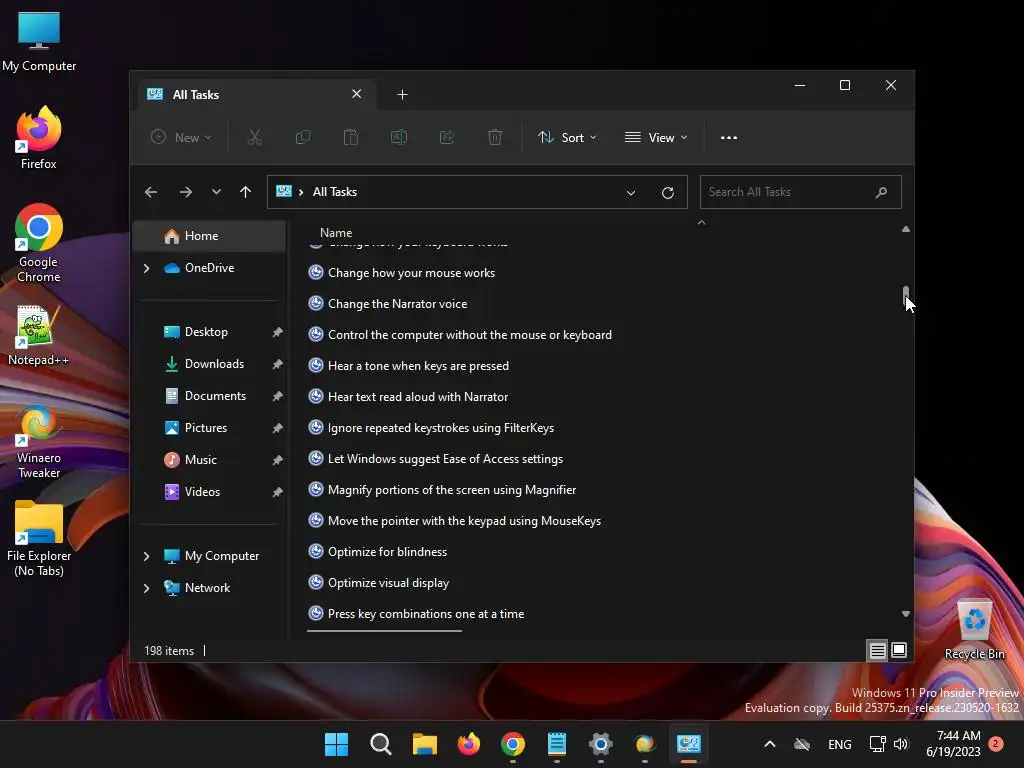
Task: Expand the OneDrive tree node
Action: tap(146, 268)
